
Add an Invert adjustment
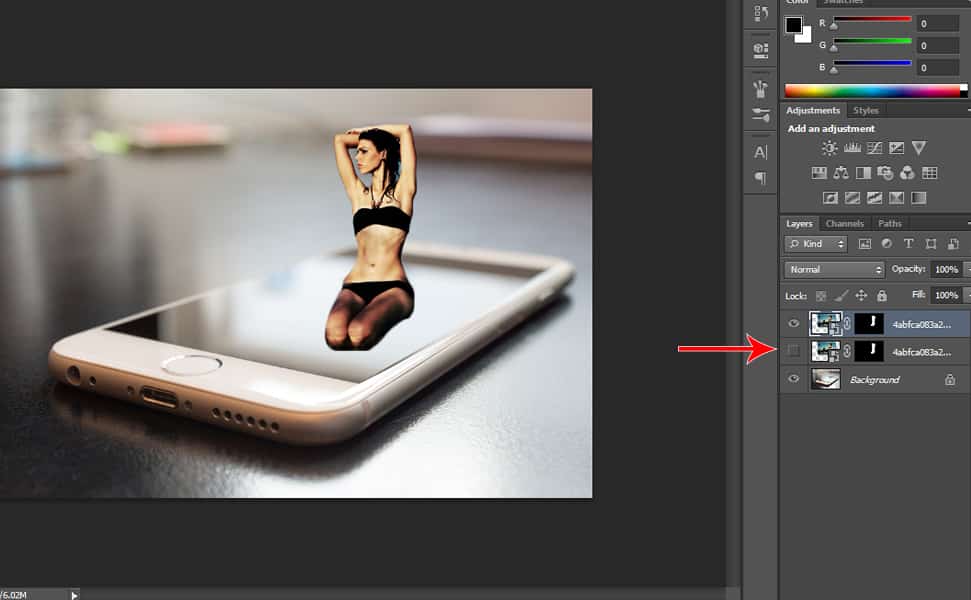[x=830, y=198]
